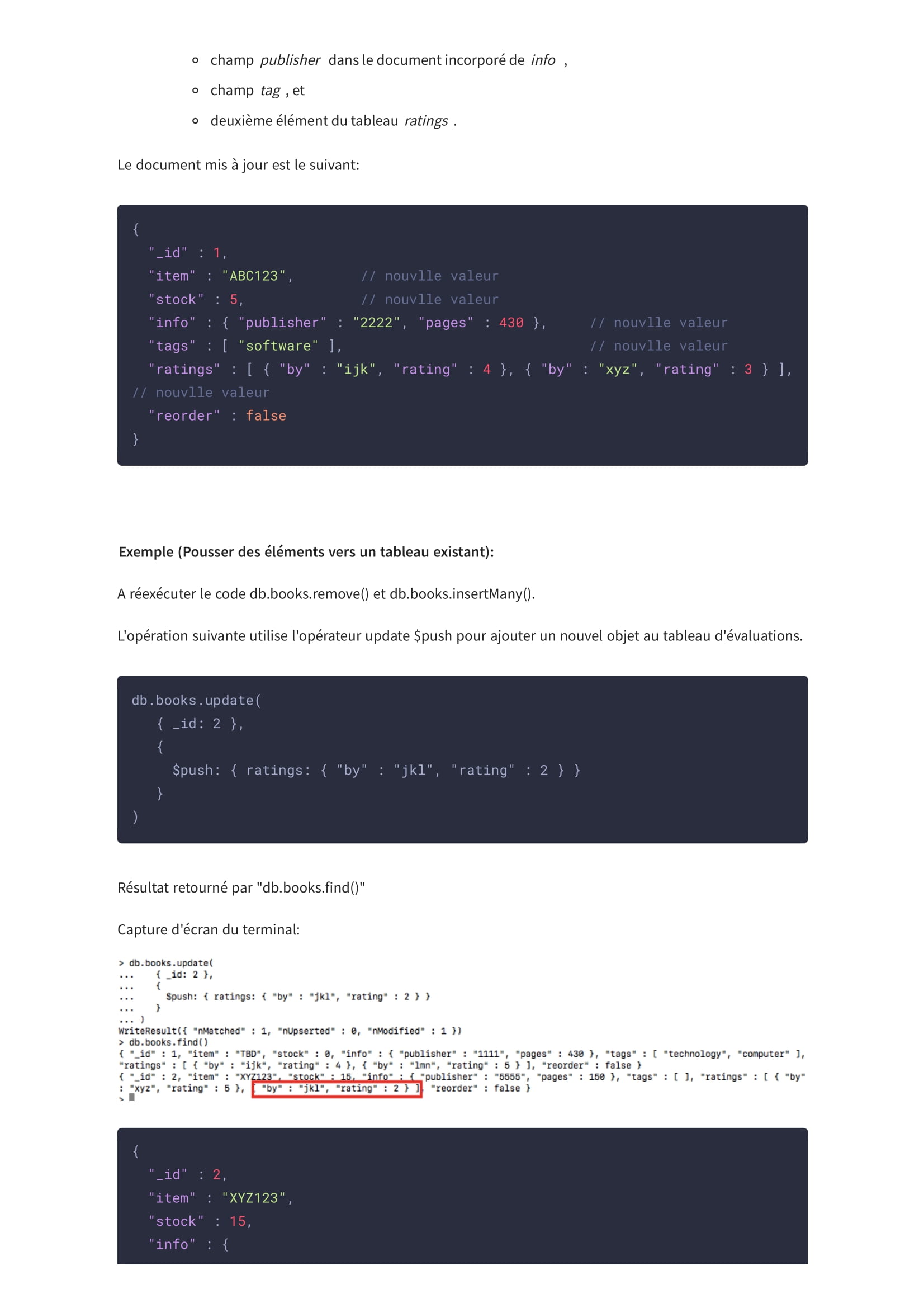Click the bullet 'champ tag, et'
The height and width of the screenshot is (1308, 924).
(x=257, y=90)
